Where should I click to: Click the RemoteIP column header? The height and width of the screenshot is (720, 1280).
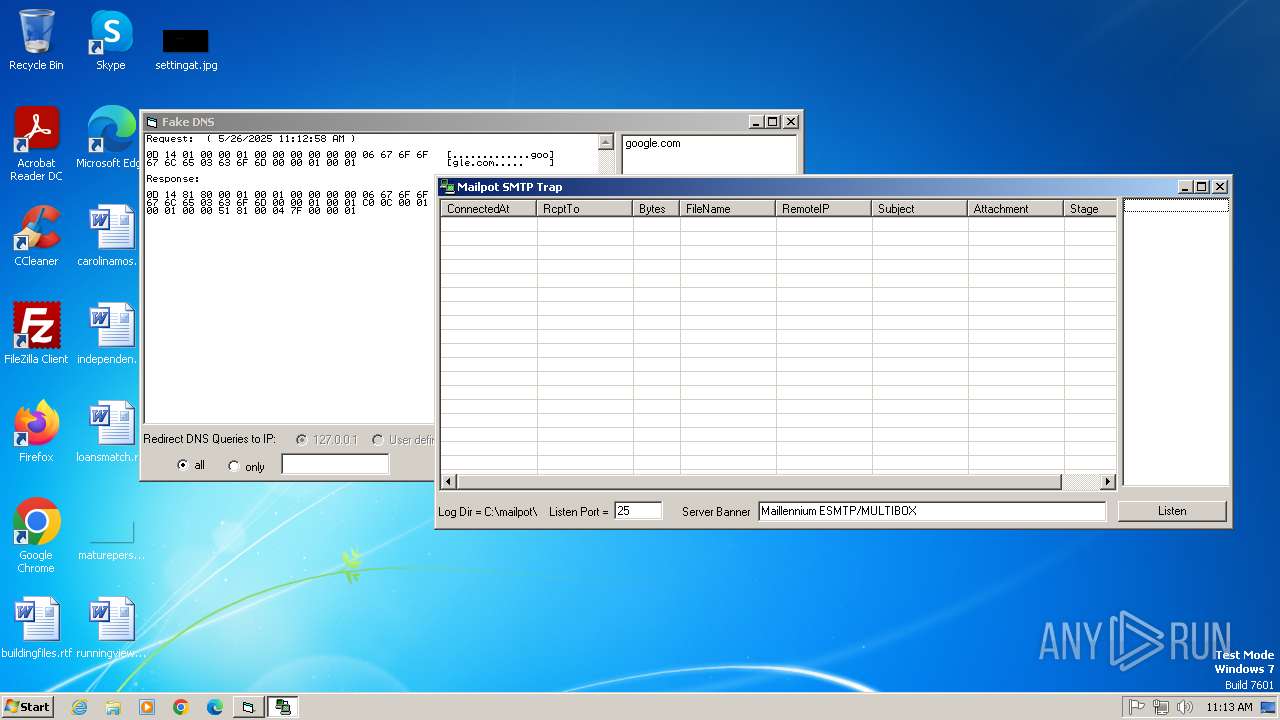click(824, 208)
